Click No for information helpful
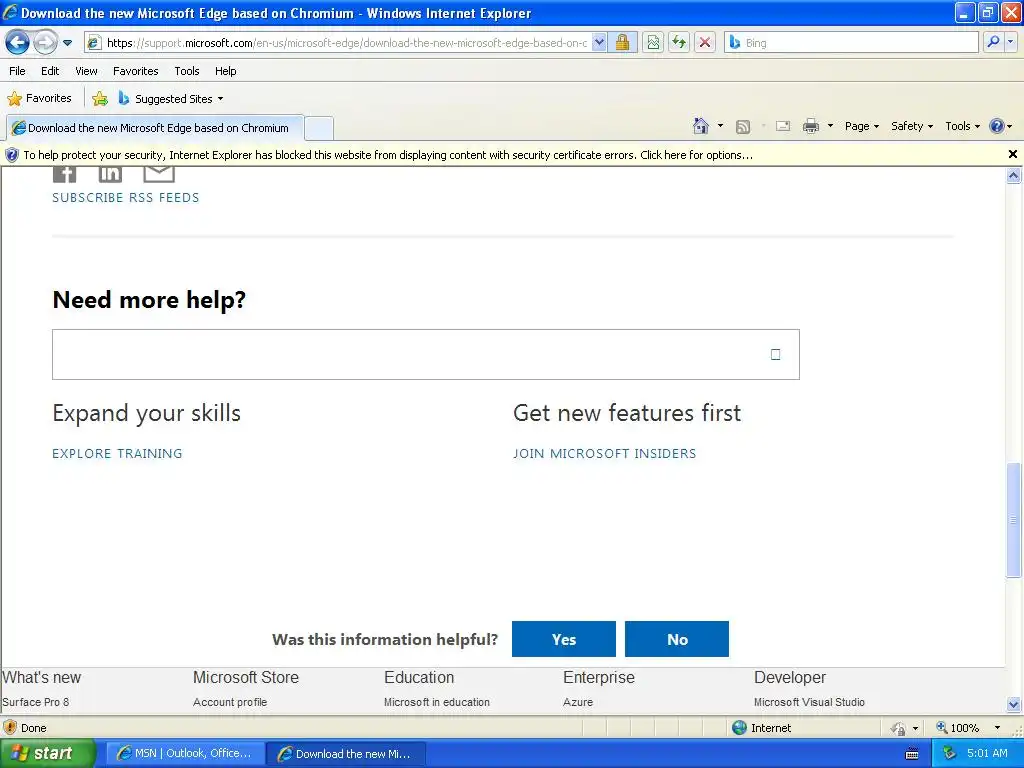The width and height of the screenshot is (1024, 768). pyautogui.click(x=677, y=639)
